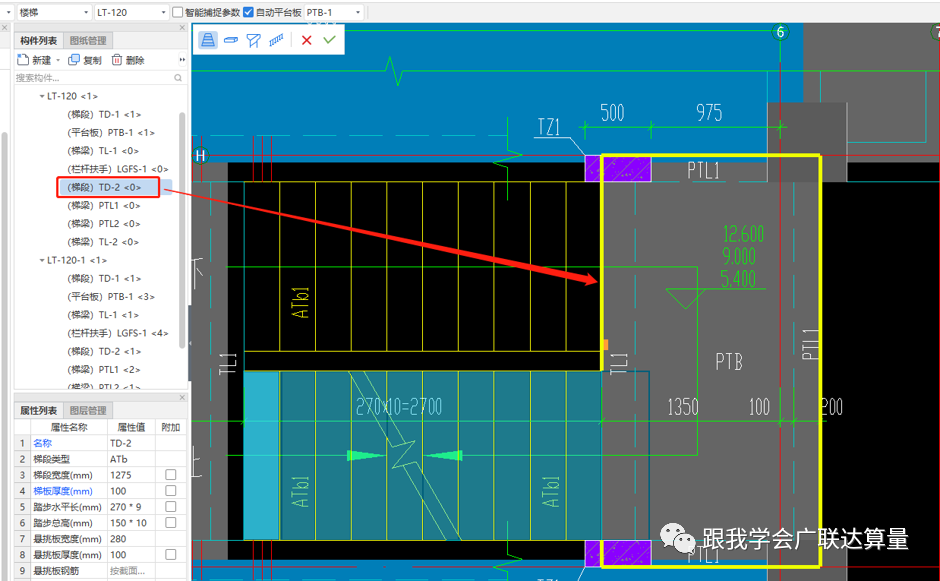Open the leftmost dropdown arrow in top bar
Screen dimensions: 940x581
[x=8, y=12]
